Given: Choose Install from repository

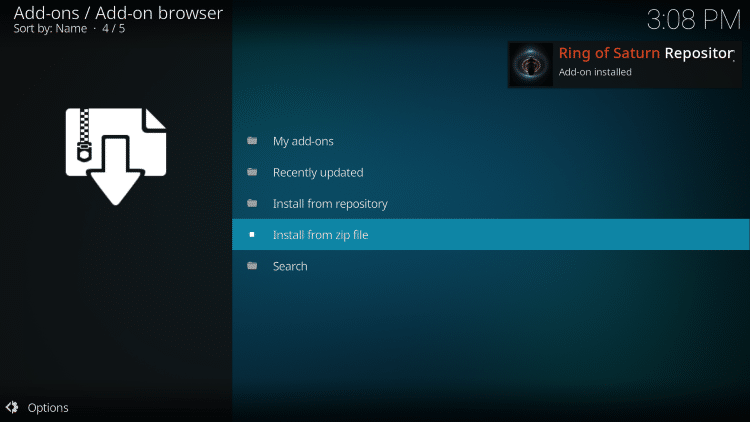Looking at the screenshot, I should pyautogui.click(x=330, y=204).
